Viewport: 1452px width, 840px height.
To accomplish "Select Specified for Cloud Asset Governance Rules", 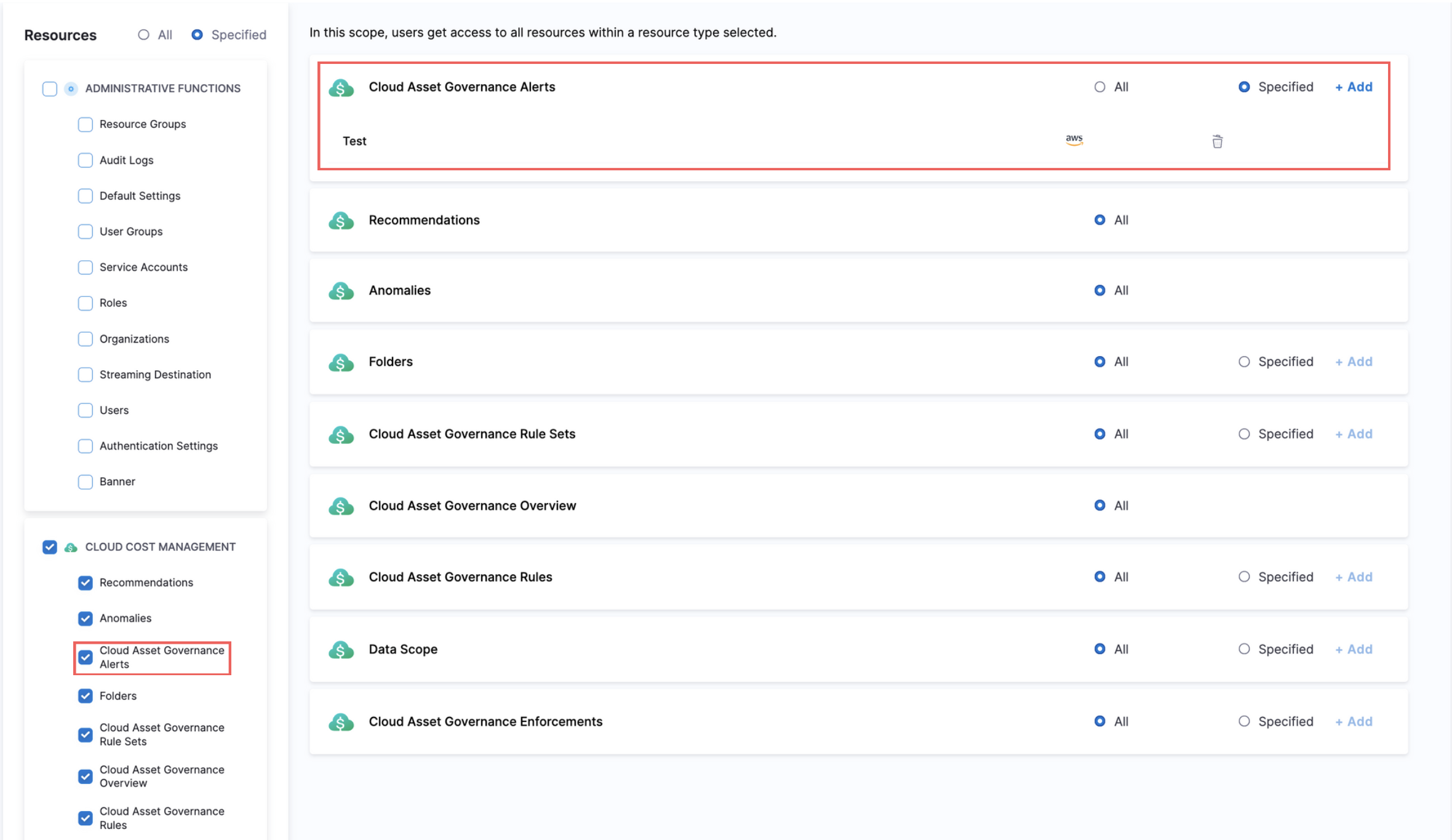I will coord(1244,577).
